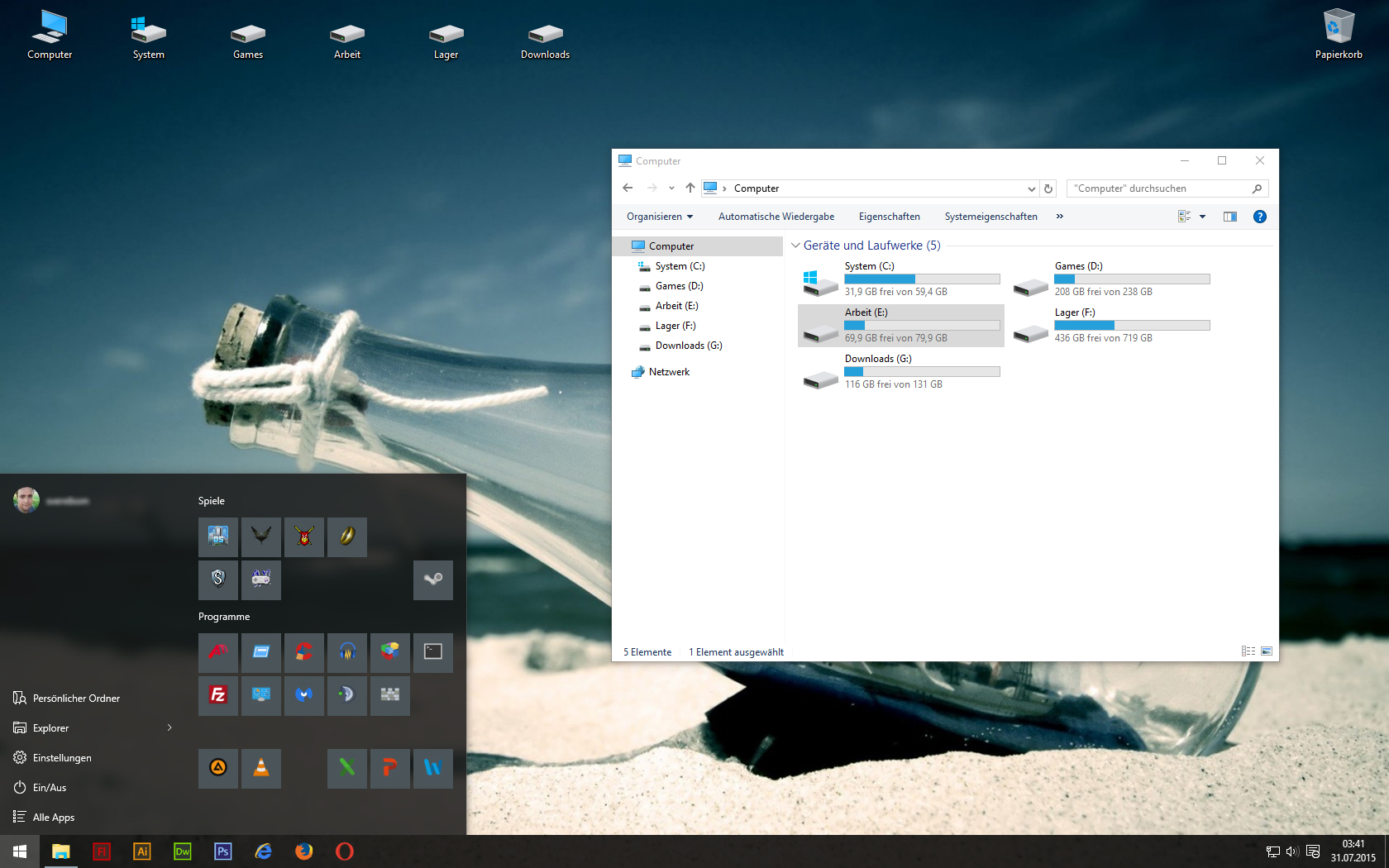The width and height of the screenshot is (1389, 868).
Task: Open the Adobe Flash taskbar icon
Action: tap(102, 851)
